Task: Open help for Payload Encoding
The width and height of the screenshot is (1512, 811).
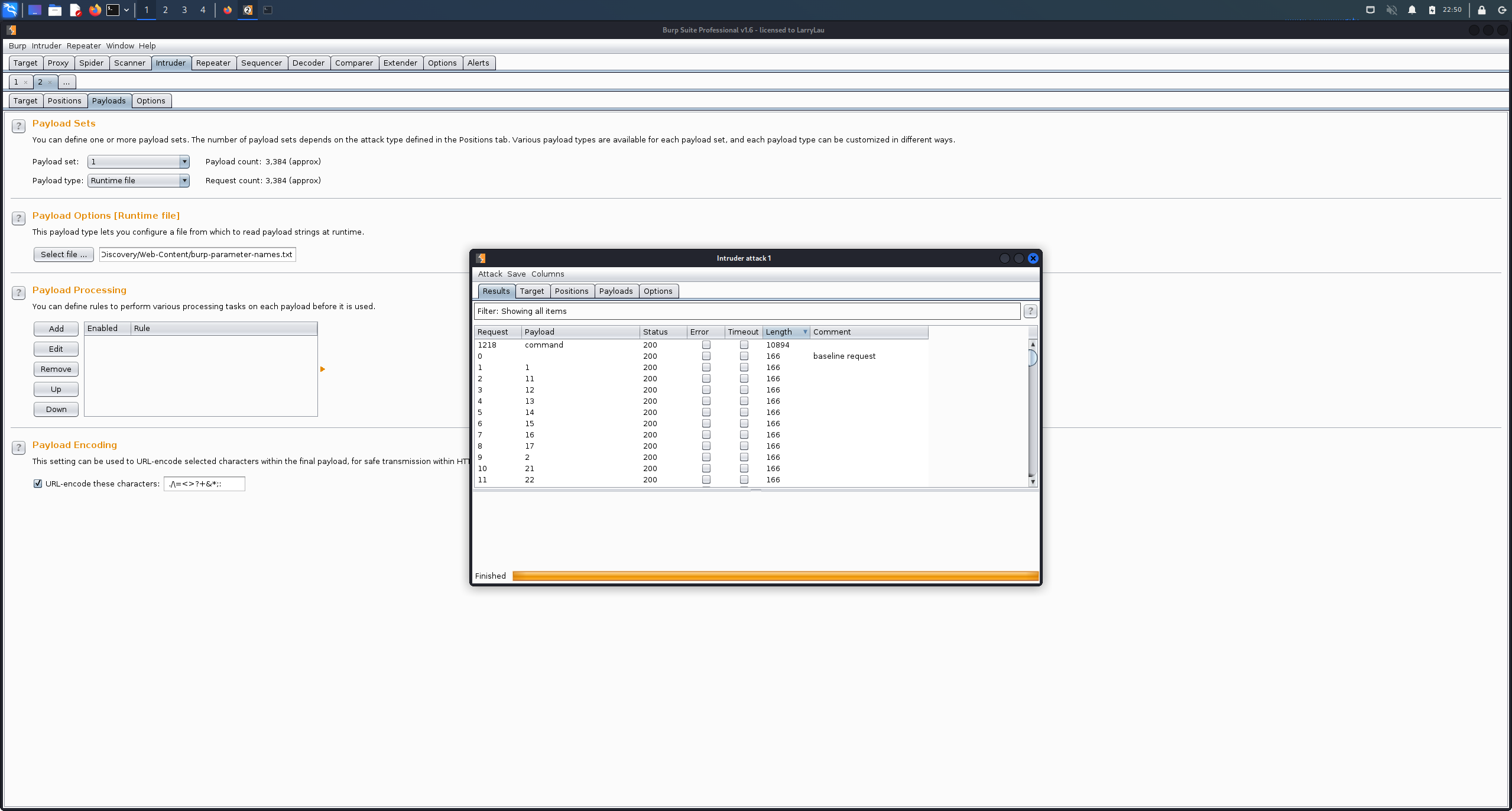Action: point(18,447)
